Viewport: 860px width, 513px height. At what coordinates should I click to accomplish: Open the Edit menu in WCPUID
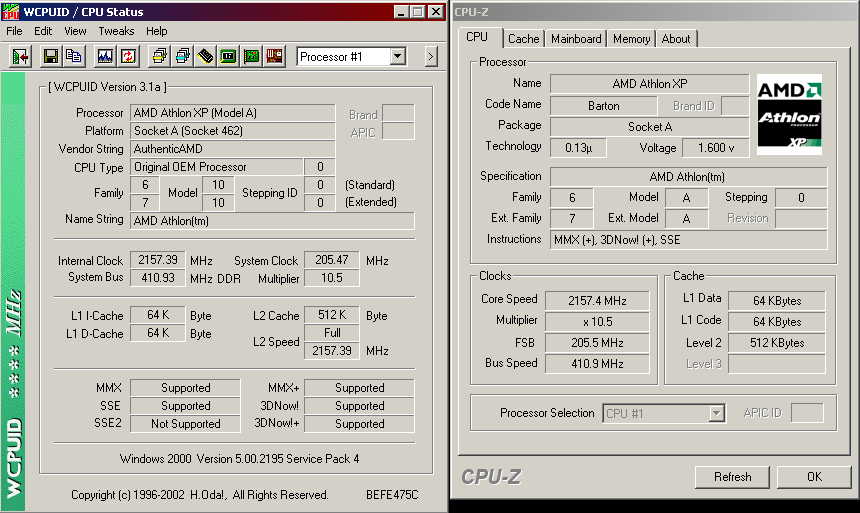coord(43,31)
